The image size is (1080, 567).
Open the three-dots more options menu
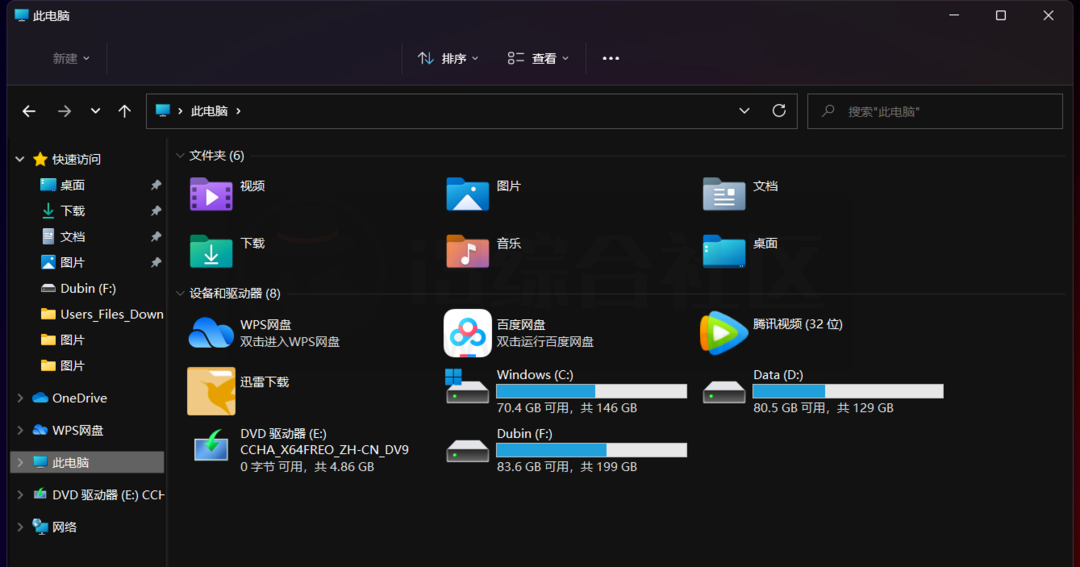pyautogui.click(x=610, y=59)
